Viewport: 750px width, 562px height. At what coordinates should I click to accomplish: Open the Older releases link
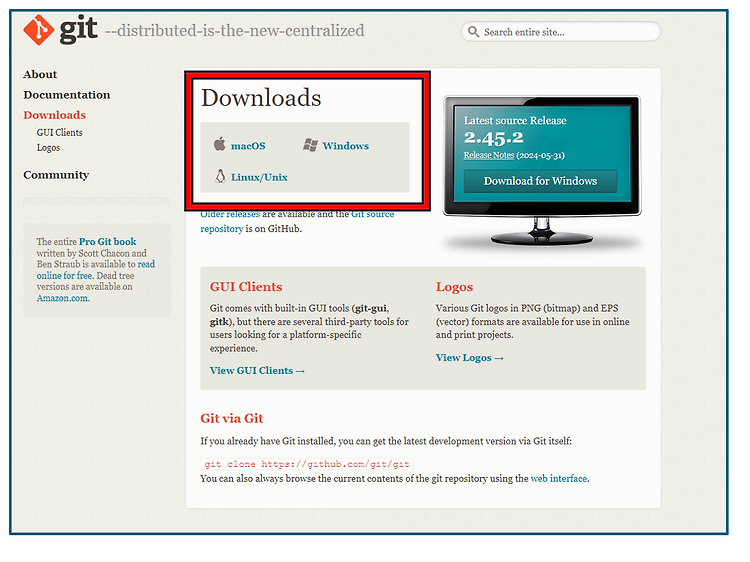[x=230, y=214]
